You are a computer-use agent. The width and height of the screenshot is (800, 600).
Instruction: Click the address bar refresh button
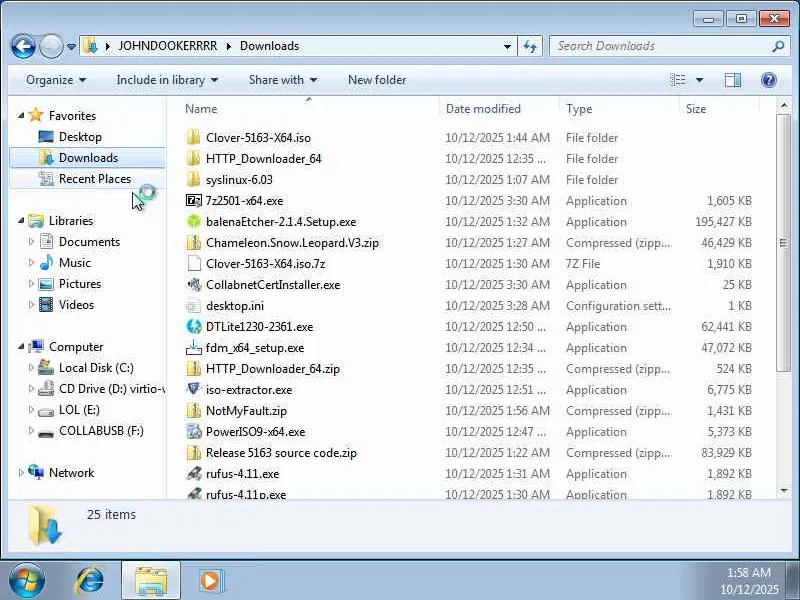pyautogui.click(x=530, y=46)
